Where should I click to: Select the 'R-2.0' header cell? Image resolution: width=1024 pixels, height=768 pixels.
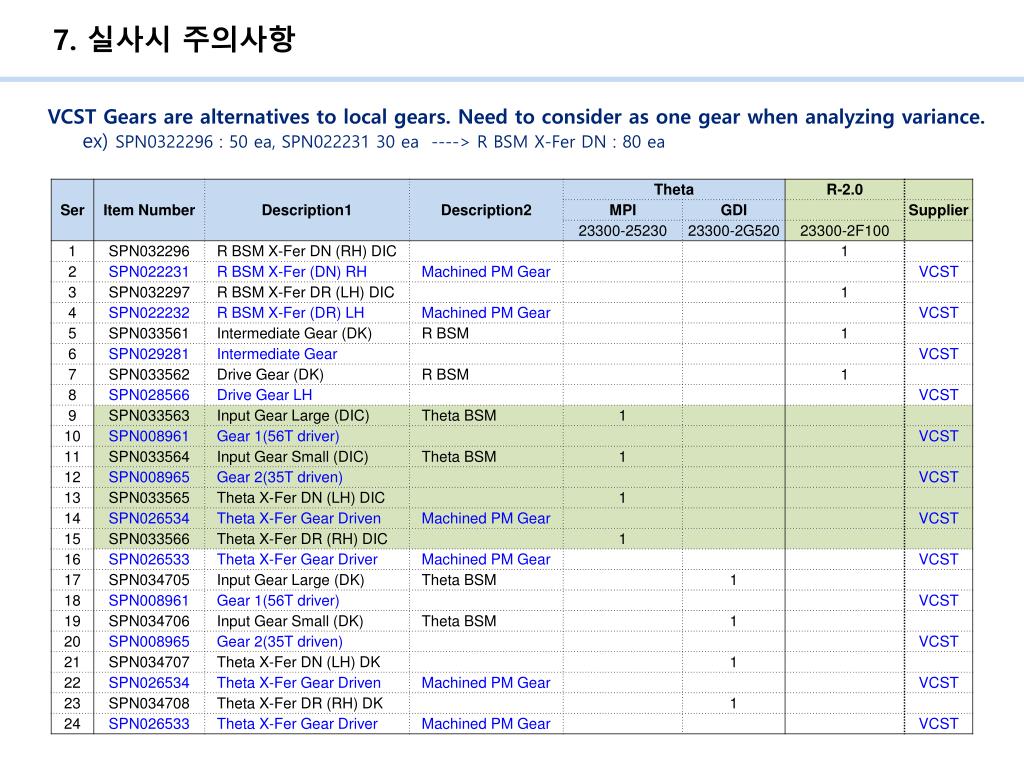point(844,189)
